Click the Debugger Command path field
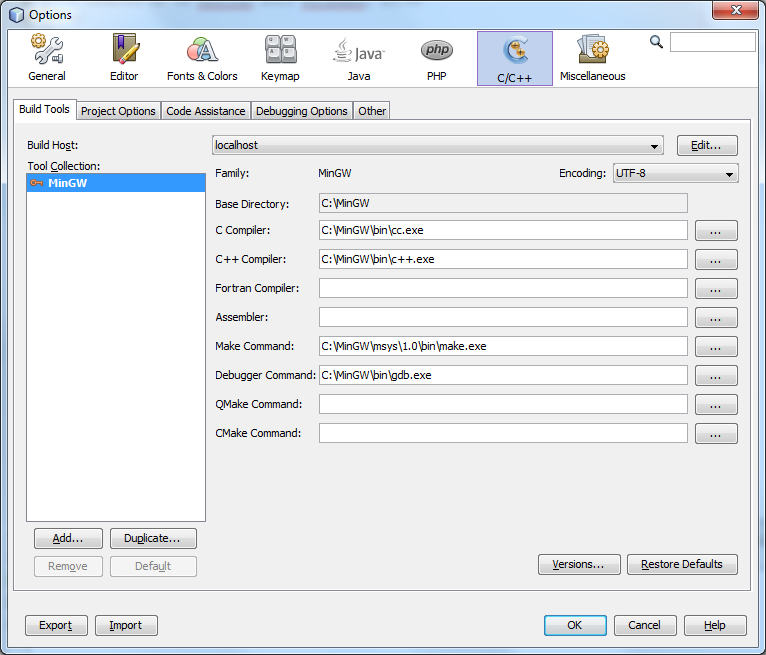The height and width of the screenshot is (655, 766). [x=503, y=375]
